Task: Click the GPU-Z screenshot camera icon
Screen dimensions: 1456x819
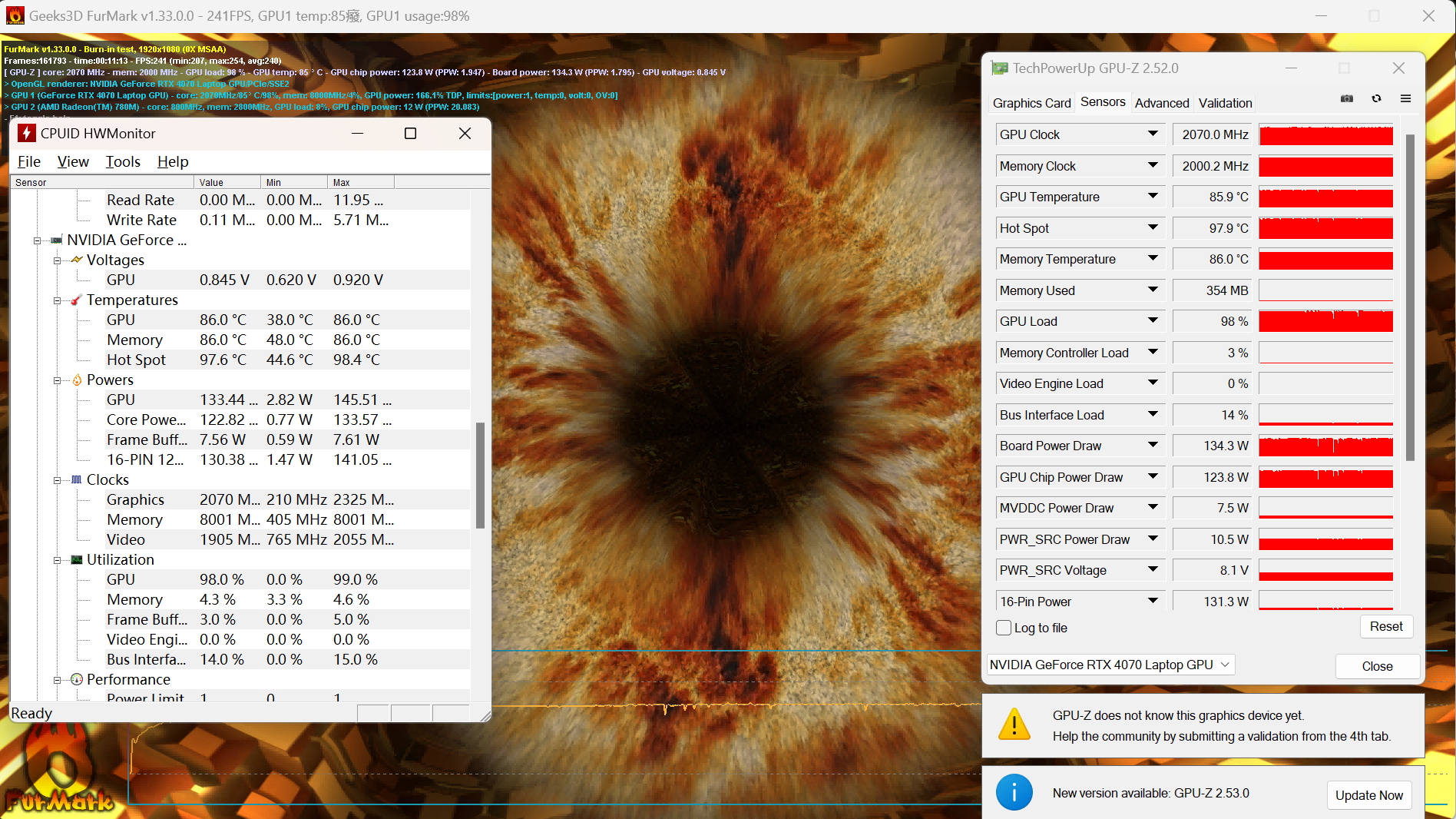Action: click(1347, 98)
